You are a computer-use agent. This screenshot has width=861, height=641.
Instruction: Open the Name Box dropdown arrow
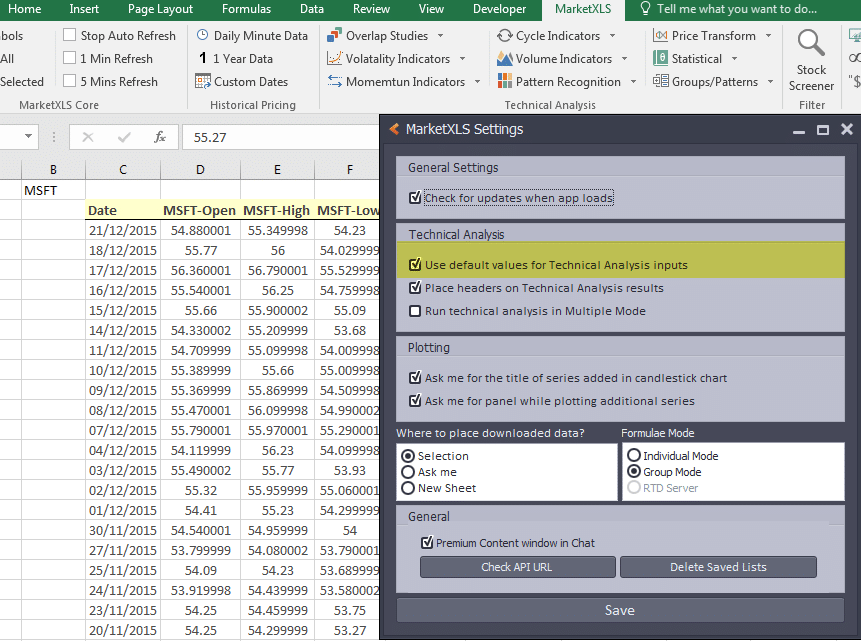[x=28, y=136]
